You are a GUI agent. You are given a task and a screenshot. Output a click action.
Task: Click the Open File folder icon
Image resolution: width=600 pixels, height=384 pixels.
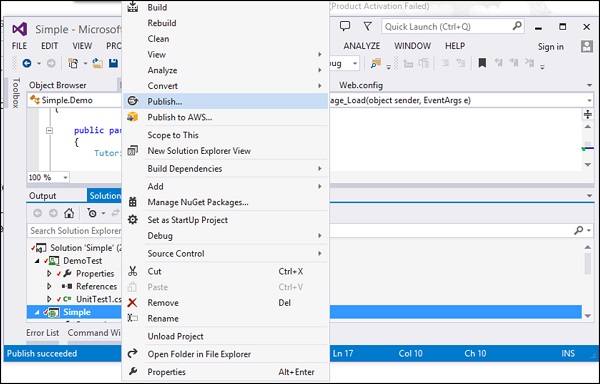98,63
